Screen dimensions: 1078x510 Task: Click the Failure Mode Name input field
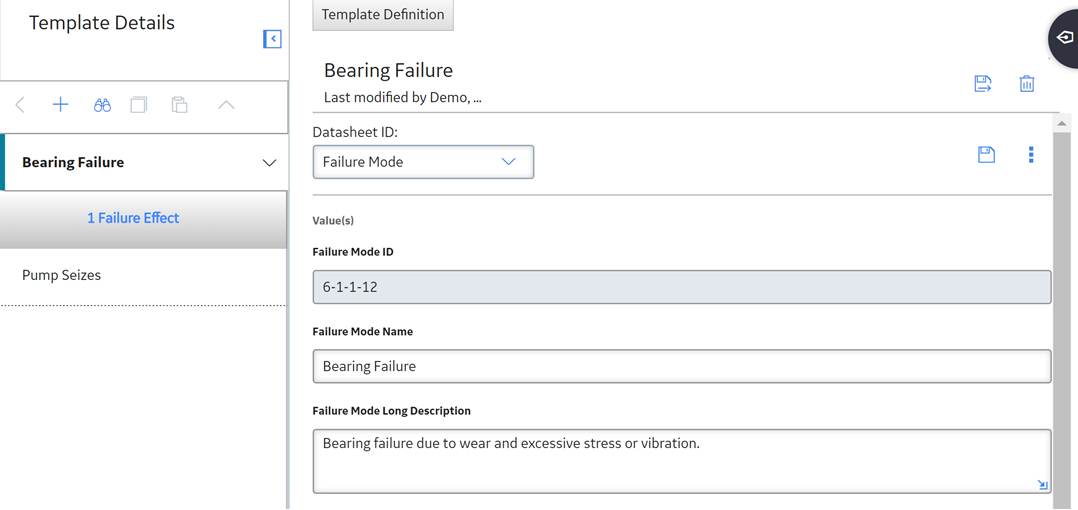point(682,366)
